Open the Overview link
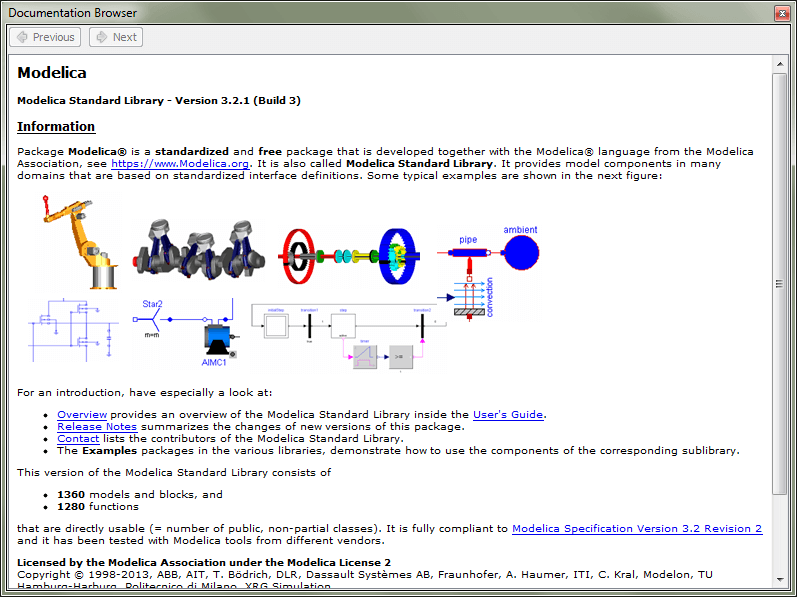 coord(82,415)
